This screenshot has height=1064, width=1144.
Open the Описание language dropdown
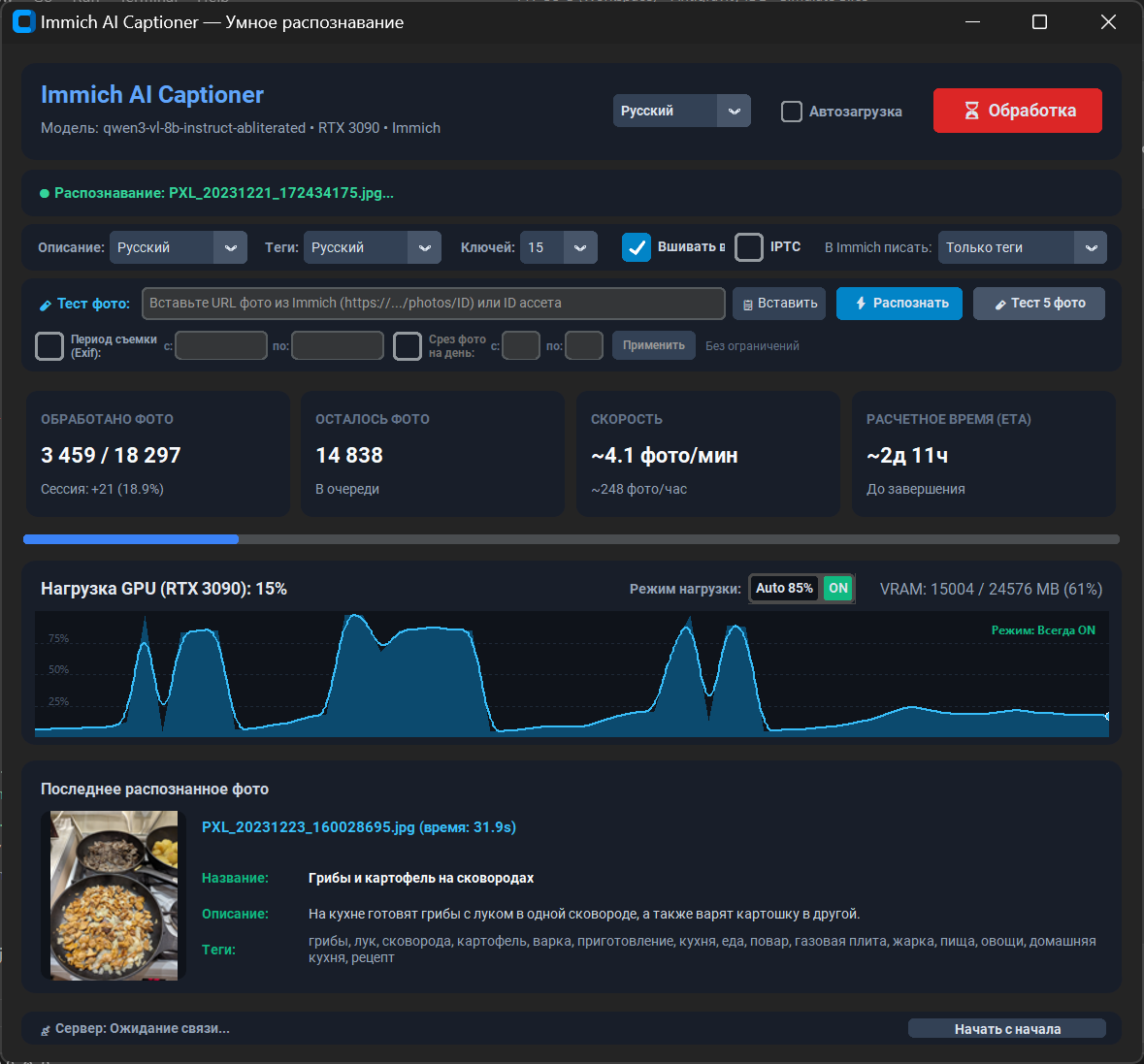pos(179,247)
